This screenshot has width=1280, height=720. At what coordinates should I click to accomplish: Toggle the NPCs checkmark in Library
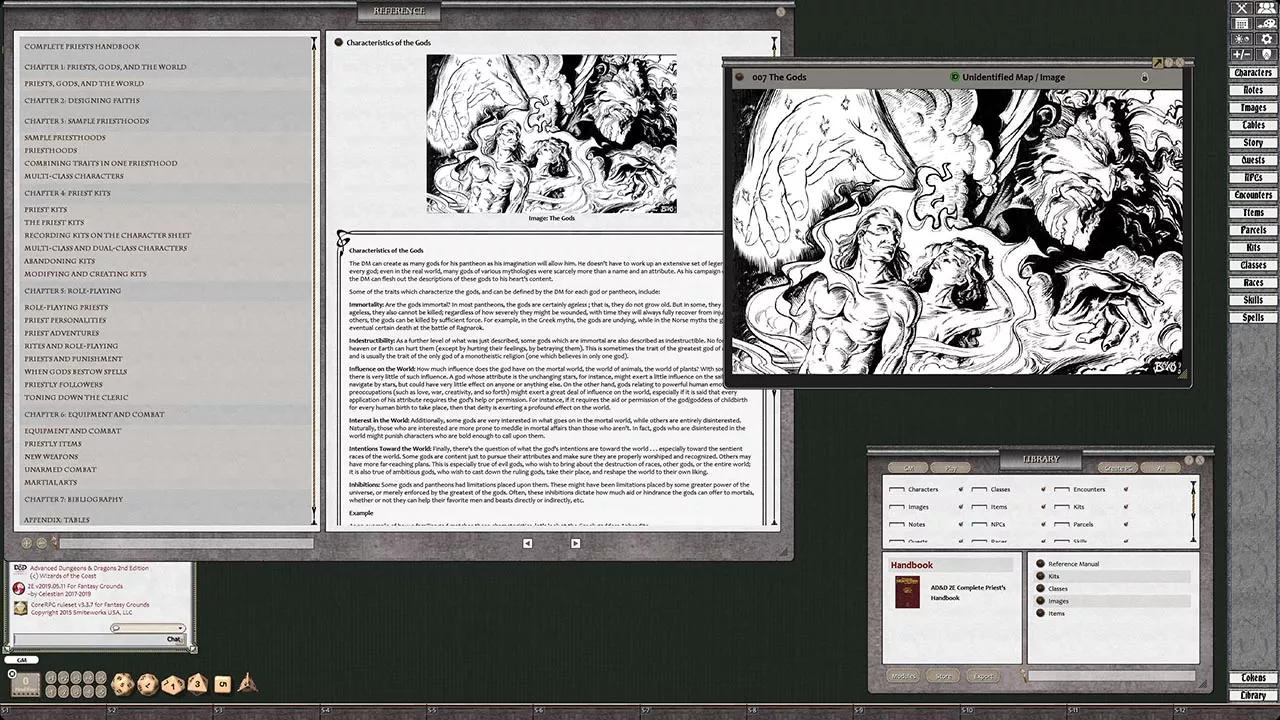pyautogui.click(x=1043, y=524)
